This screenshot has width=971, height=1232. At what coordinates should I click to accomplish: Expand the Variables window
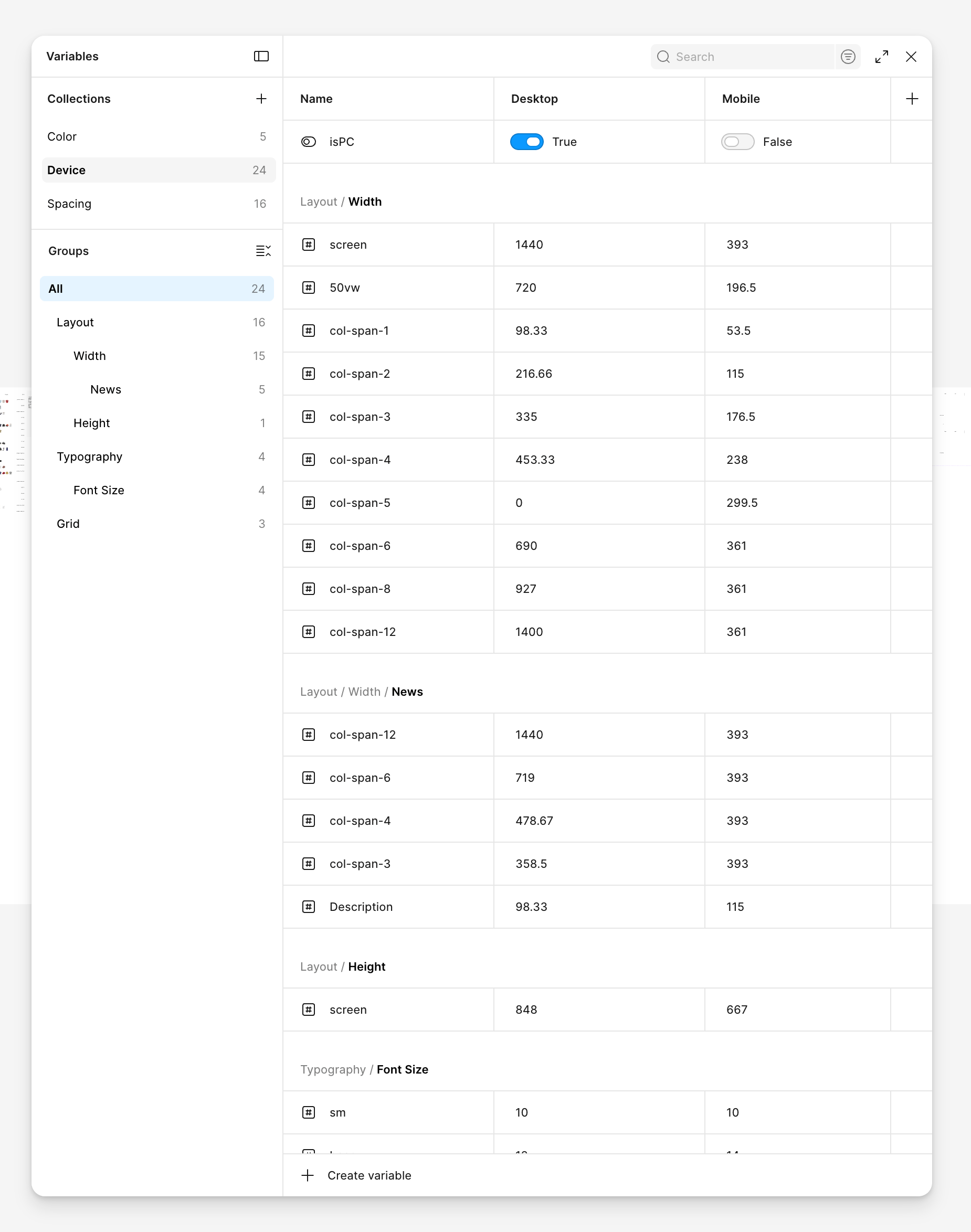[x=882, y=57]
